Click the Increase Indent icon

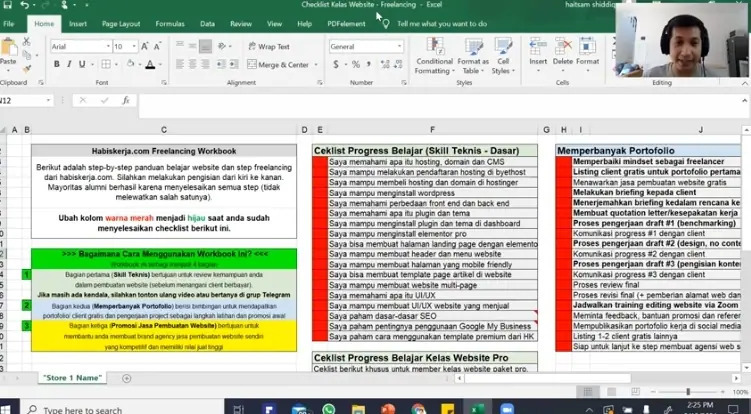tap(234, 64)
